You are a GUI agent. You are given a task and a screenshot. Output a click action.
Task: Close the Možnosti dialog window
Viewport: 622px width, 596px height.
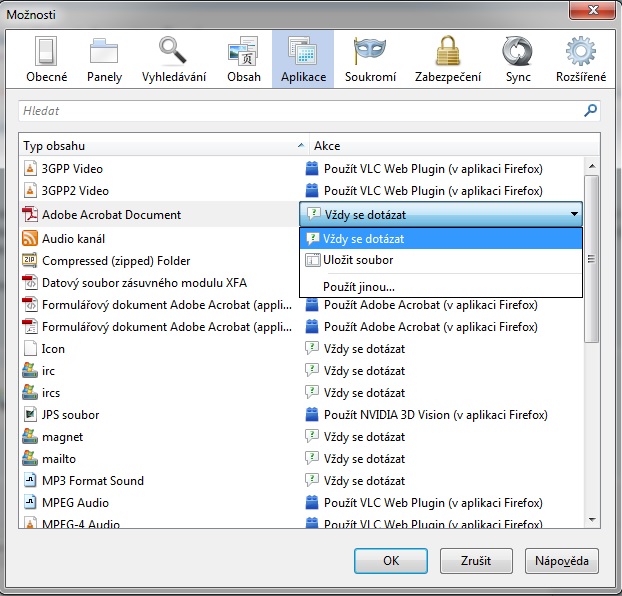[593, 10]
